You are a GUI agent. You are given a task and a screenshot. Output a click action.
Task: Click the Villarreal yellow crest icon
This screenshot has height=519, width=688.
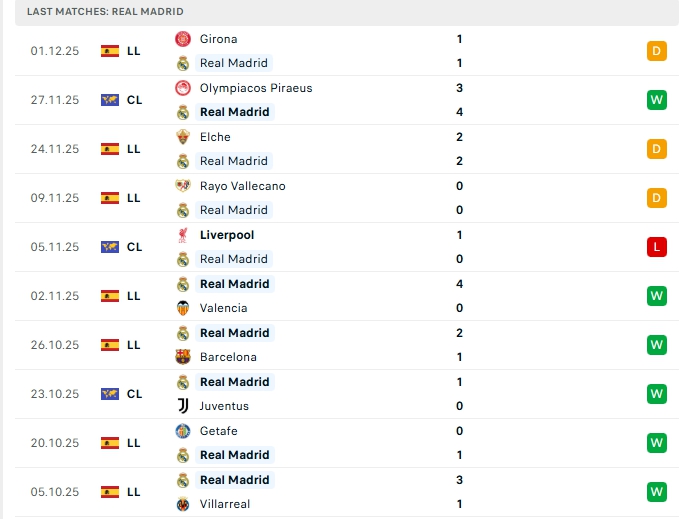click(183, 504)
